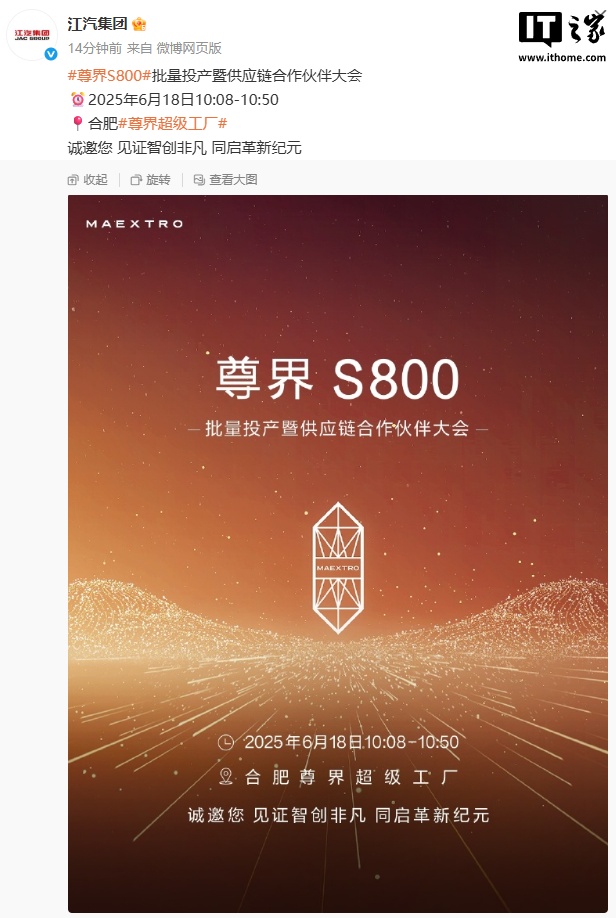
Task: Click the IT之家 watermark logo
Action: click(562, 29)
